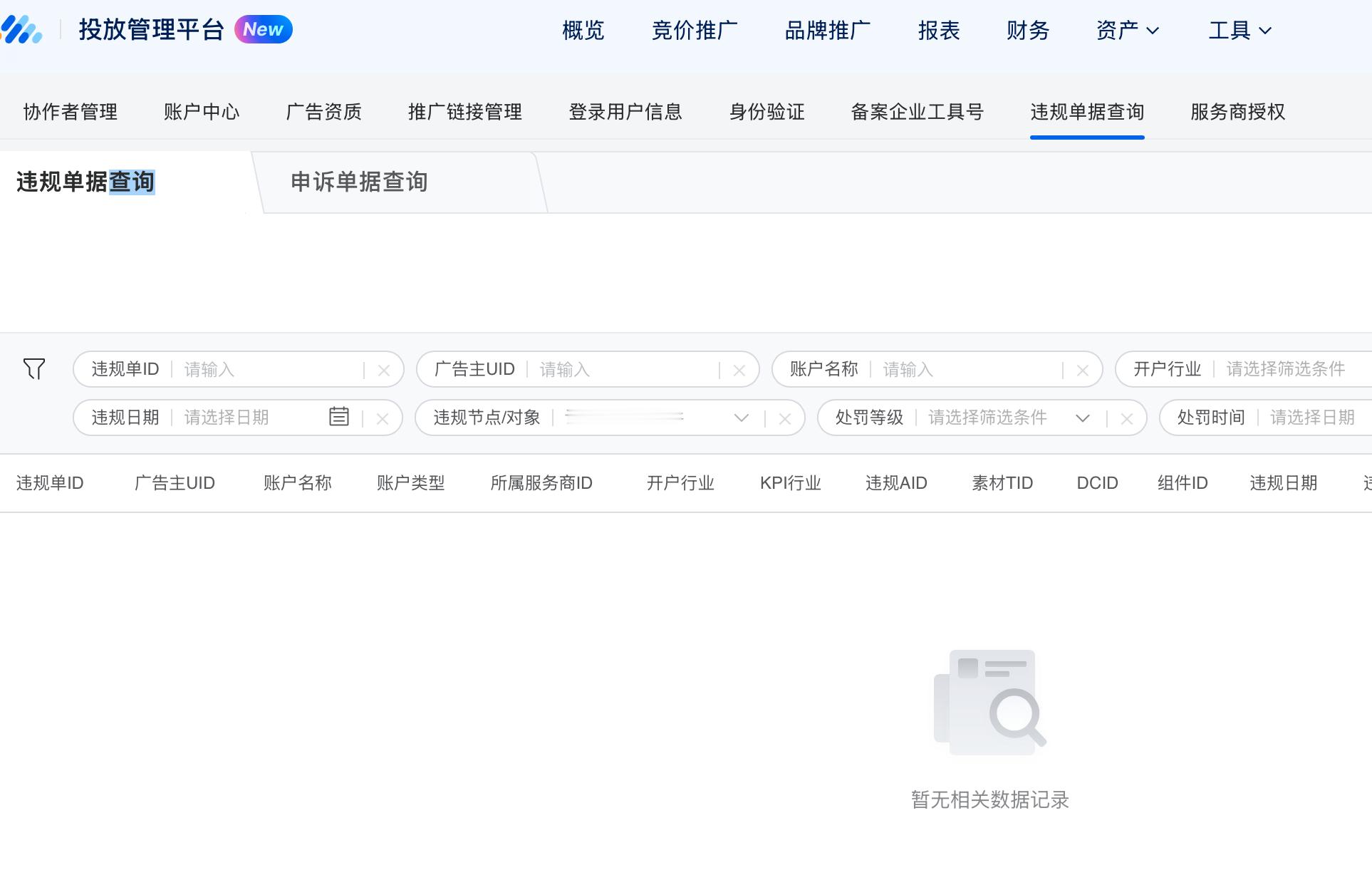Click the 违规单ID input field
The image size is (1372, 875).
pyautogui.click(x=271, y=369)
